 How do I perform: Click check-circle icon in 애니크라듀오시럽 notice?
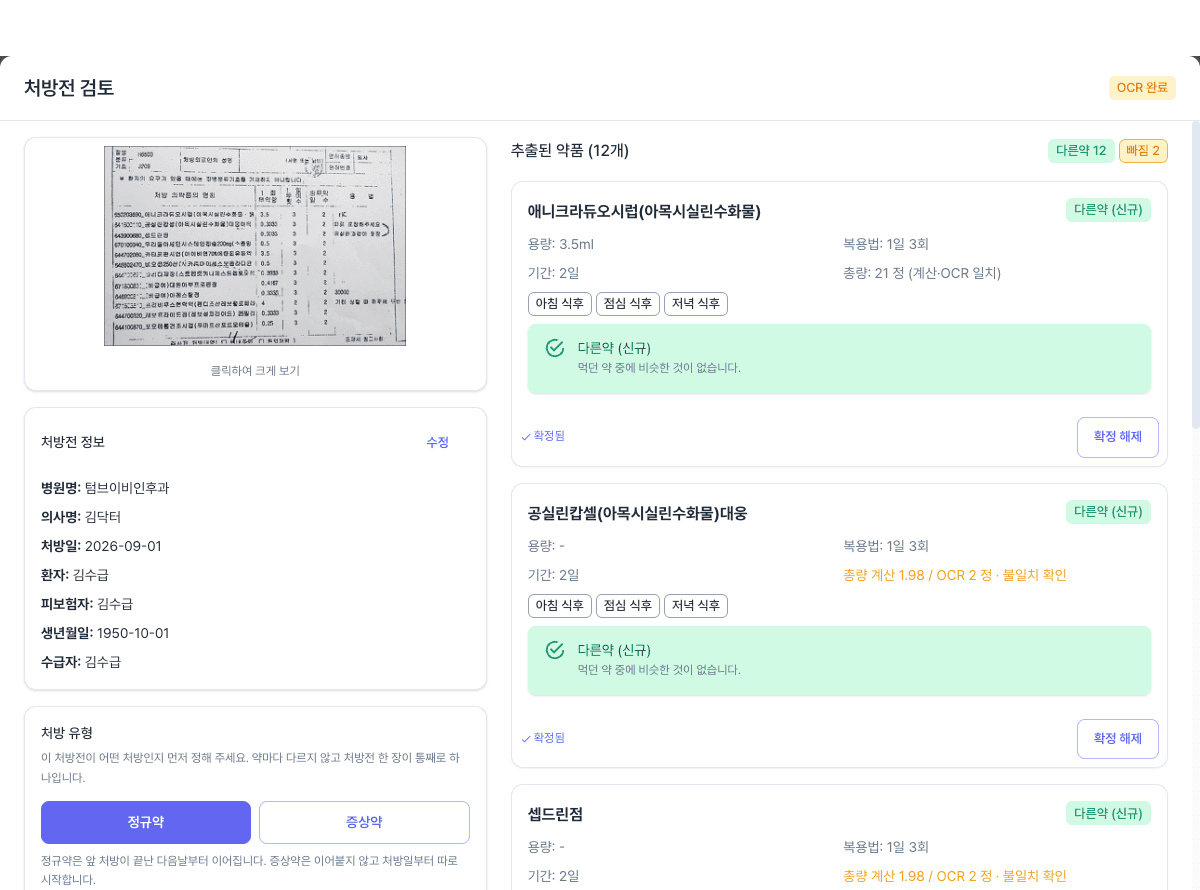point(555,348)
